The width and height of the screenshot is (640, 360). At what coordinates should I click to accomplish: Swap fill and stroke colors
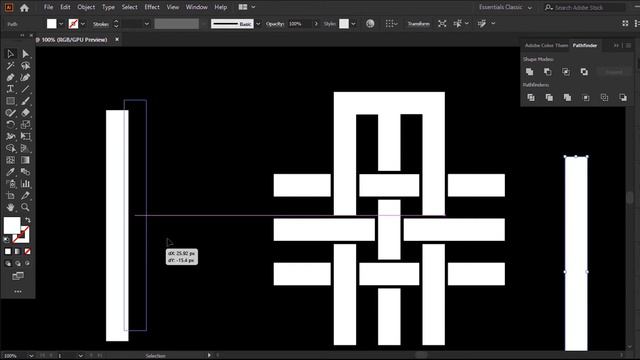[x=28, y=220]
